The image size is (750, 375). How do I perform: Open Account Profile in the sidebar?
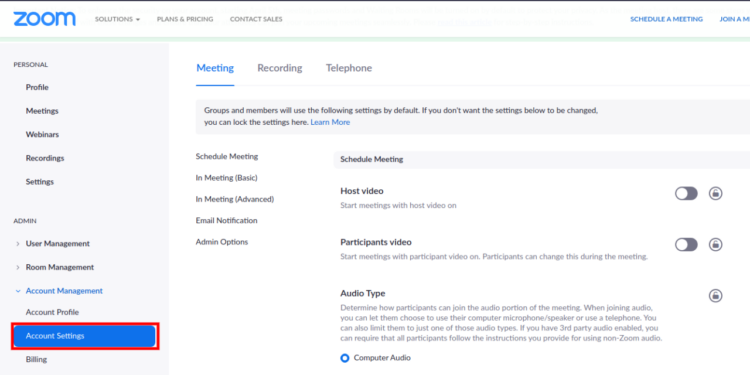coord(52,312)
